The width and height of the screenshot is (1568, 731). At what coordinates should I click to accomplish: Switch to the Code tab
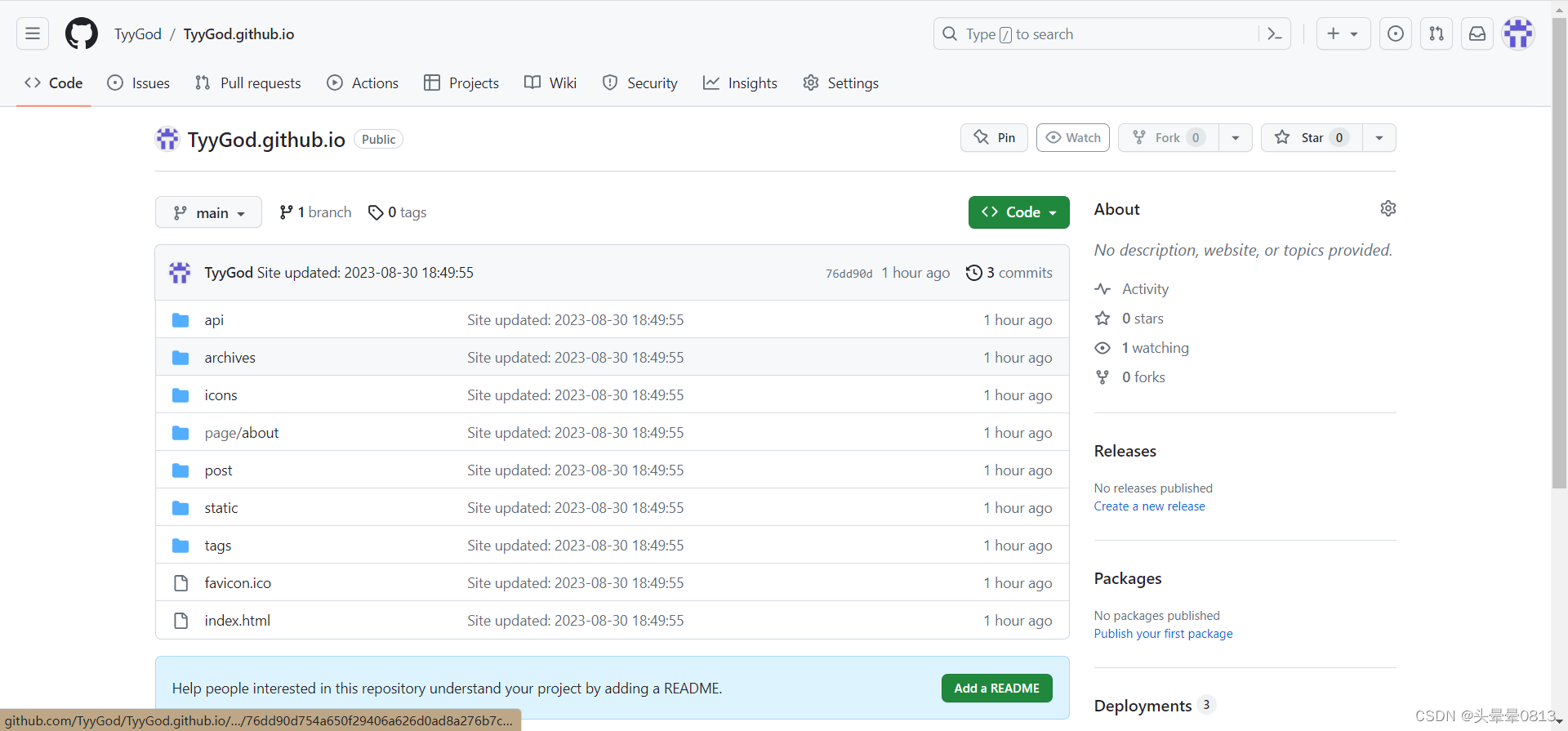pos(54,83)
